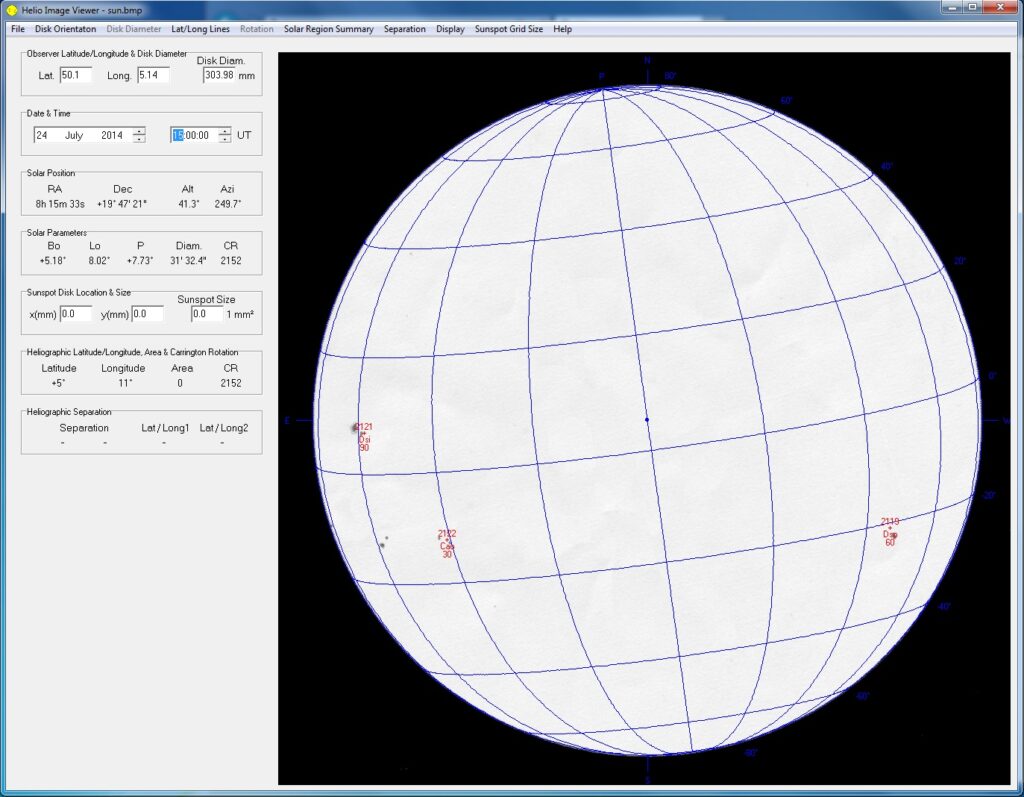This screenshot has height=797, width=1024.
Task: Decrease the time with the down arrow
Action: 225,139
